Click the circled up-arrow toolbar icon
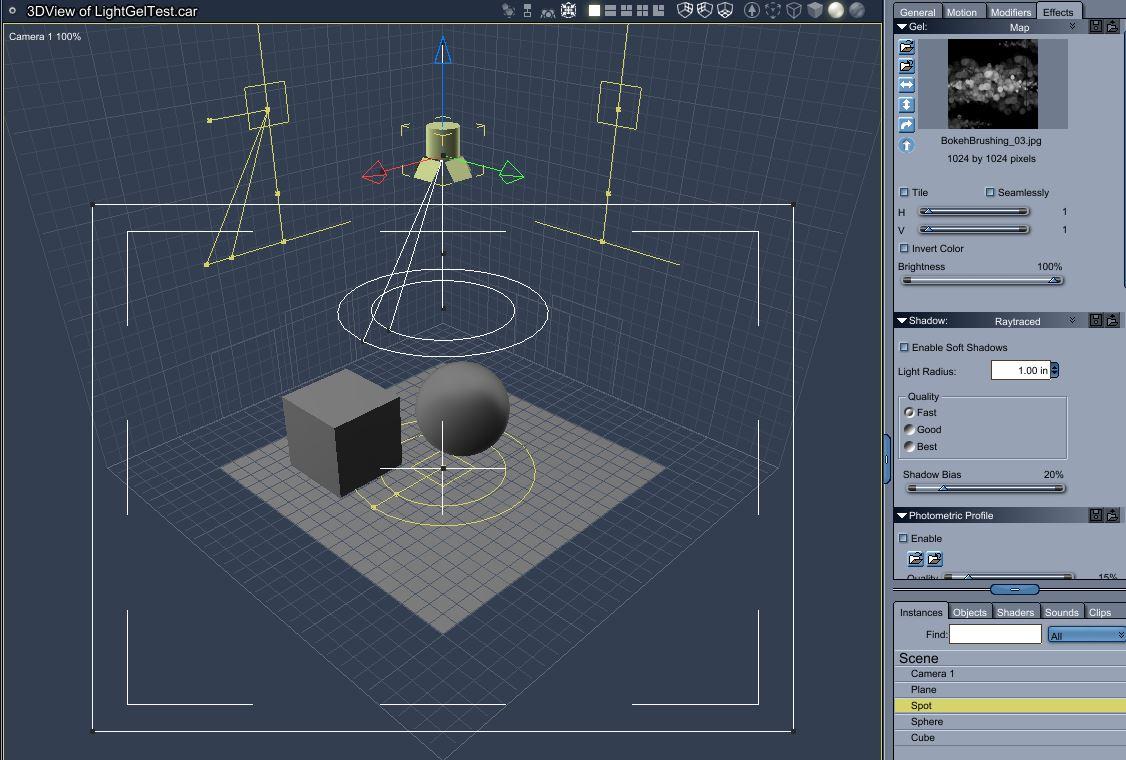Image resolution: width=1126 pixels, height=760 pixels. point(751,11)
